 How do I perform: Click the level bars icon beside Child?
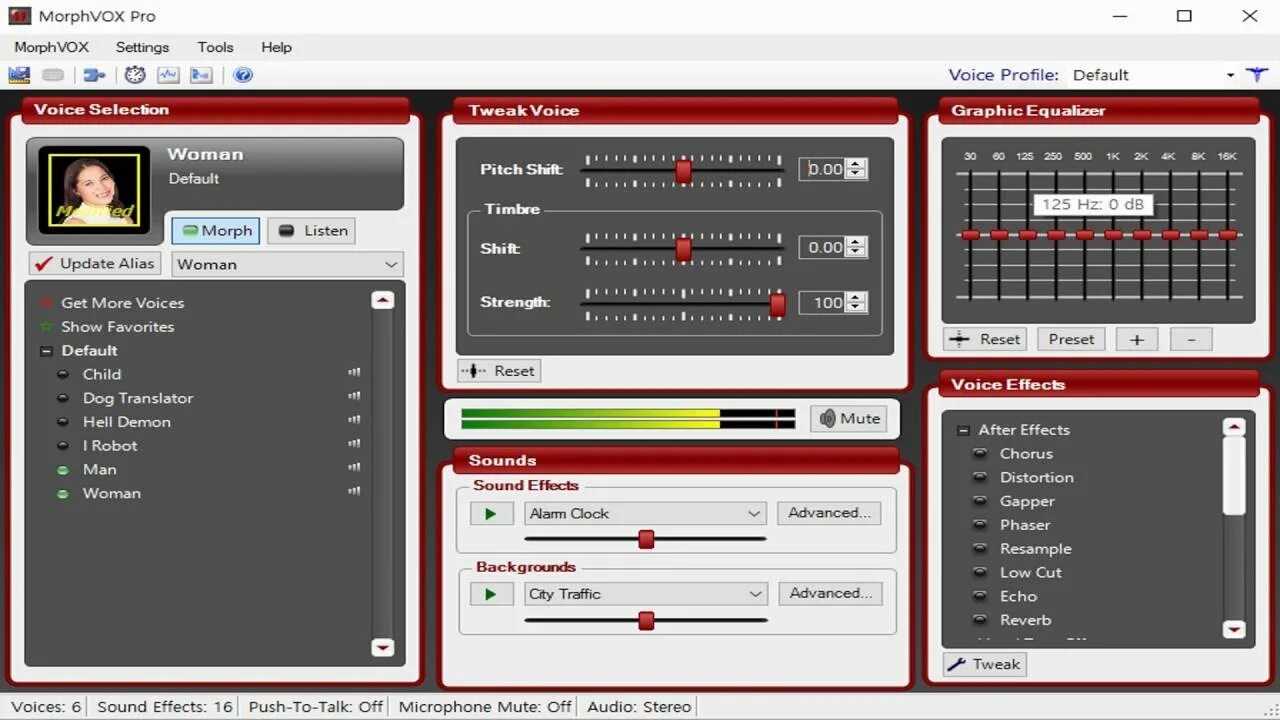click(354, 372)
